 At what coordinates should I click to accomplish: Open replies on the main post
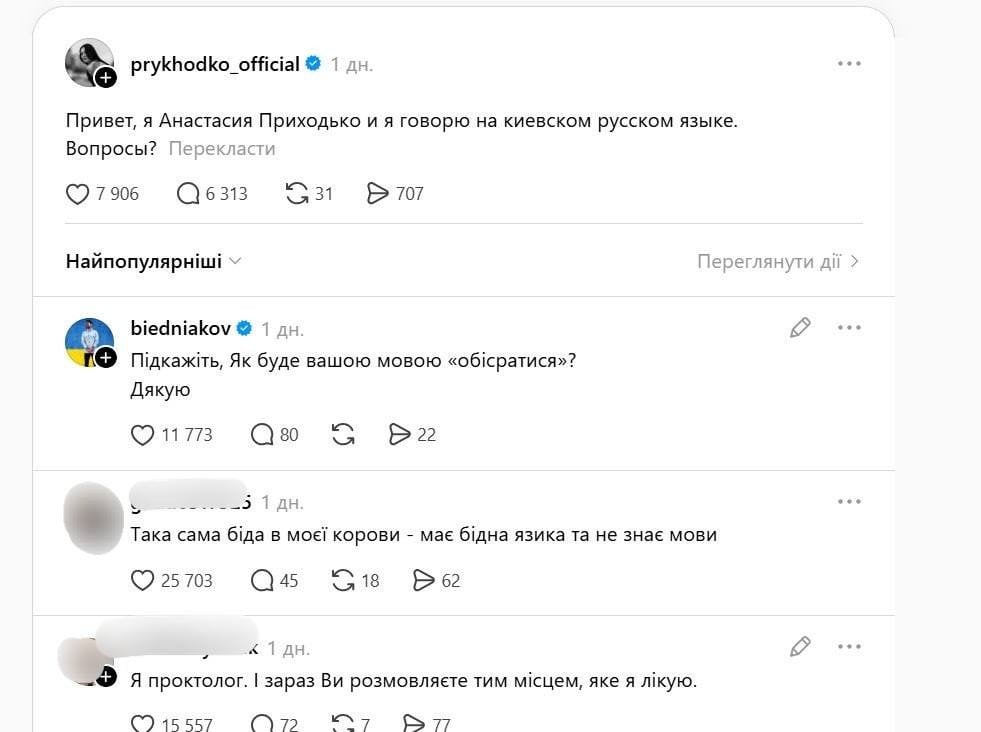click(188, 194)
